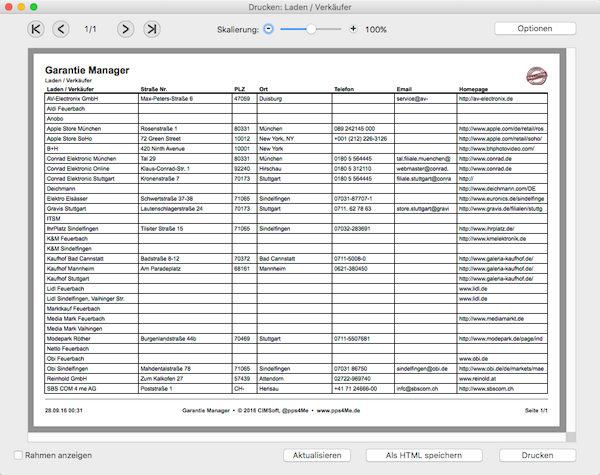
Task: Click the PLZ column header
Action: pyautogui.click(x=240, y=89)
